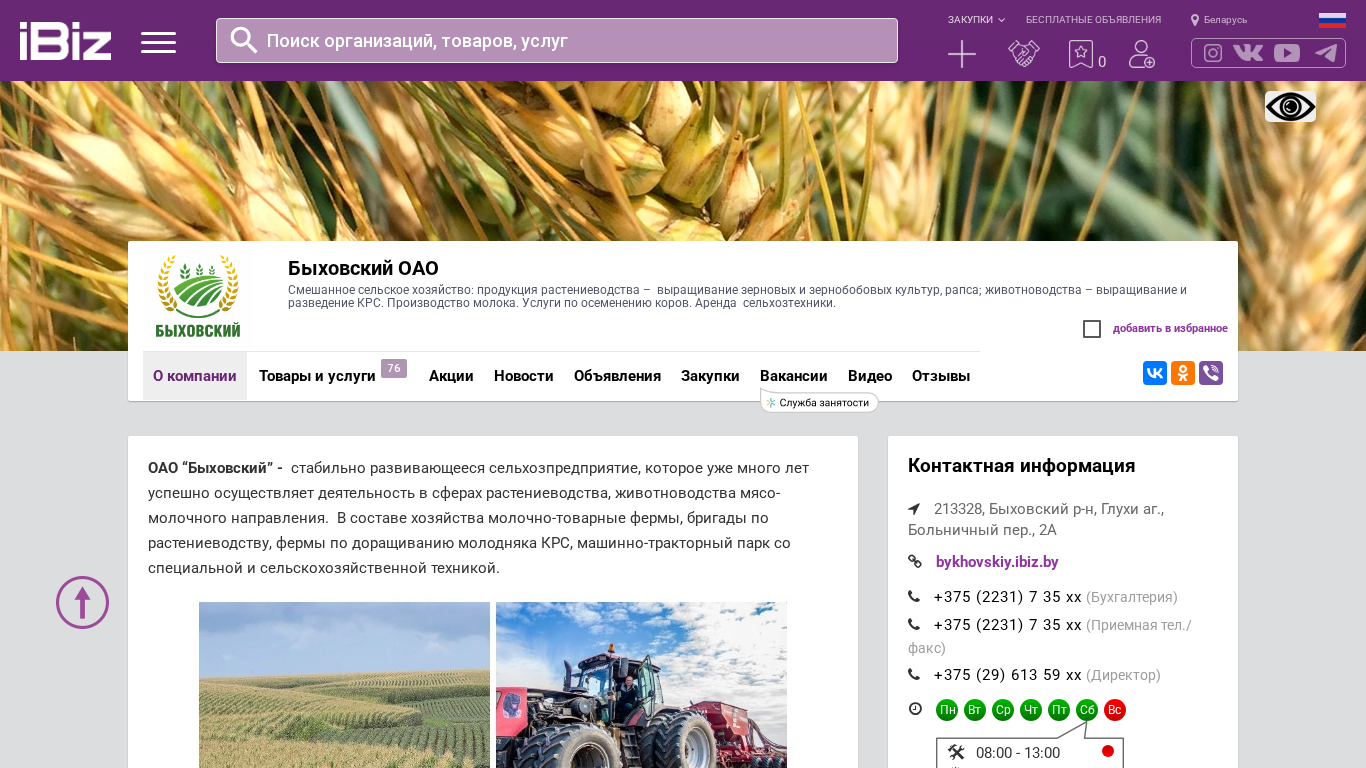Click the 08:00 - 13:00 working hours
1366x768 pixels.
click(1018, 753)
